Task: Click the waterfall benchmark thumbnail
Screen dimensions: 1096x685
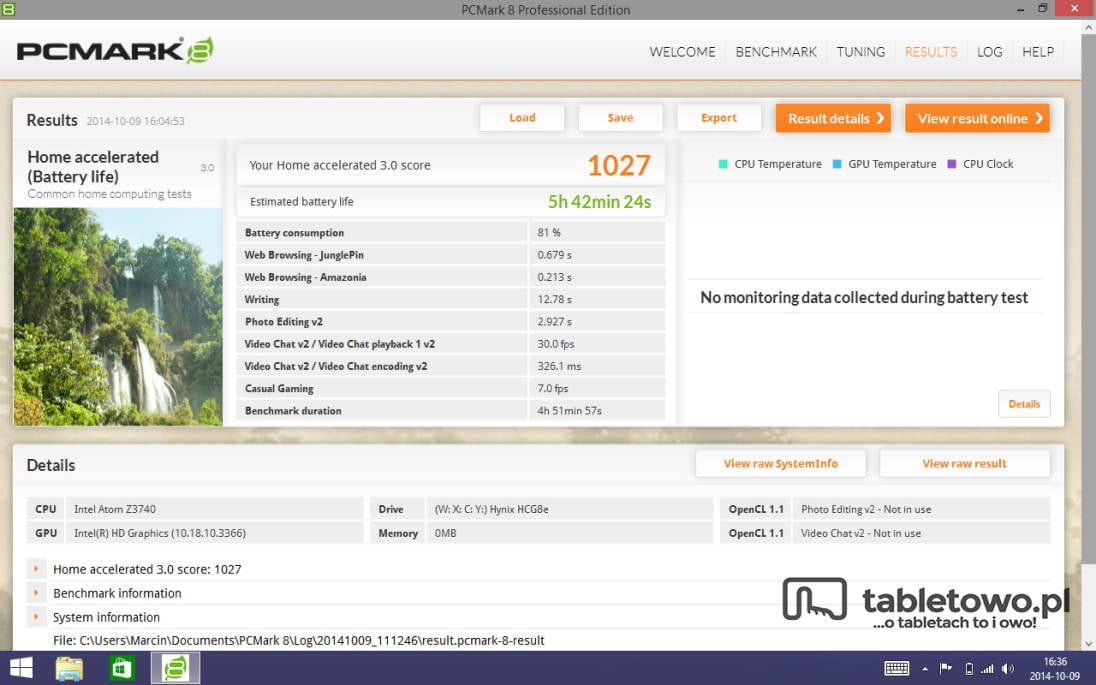Action: point(117,317)
